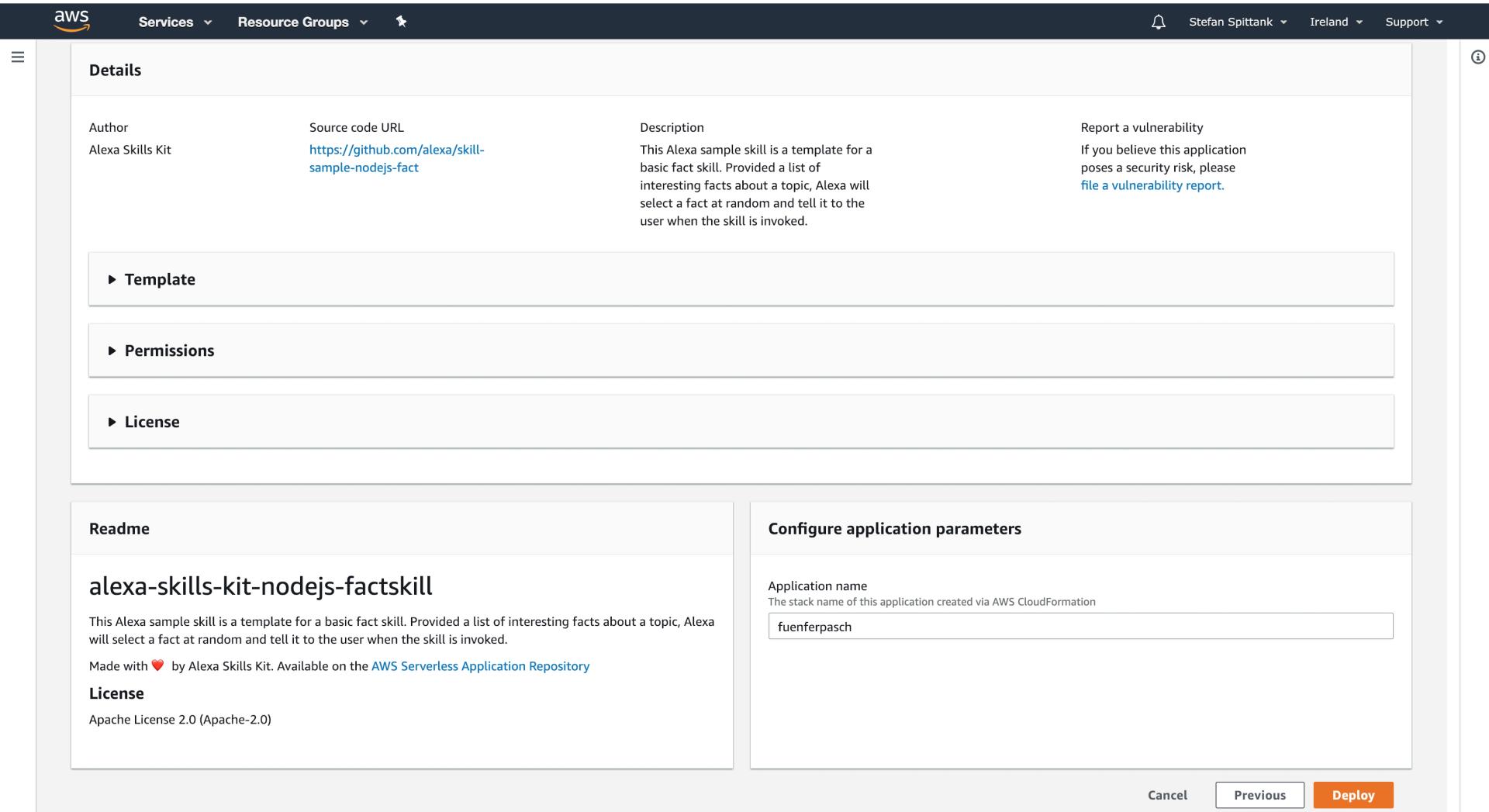
Task: Go back with the Previous button
Action: (x=1259, y=795)
